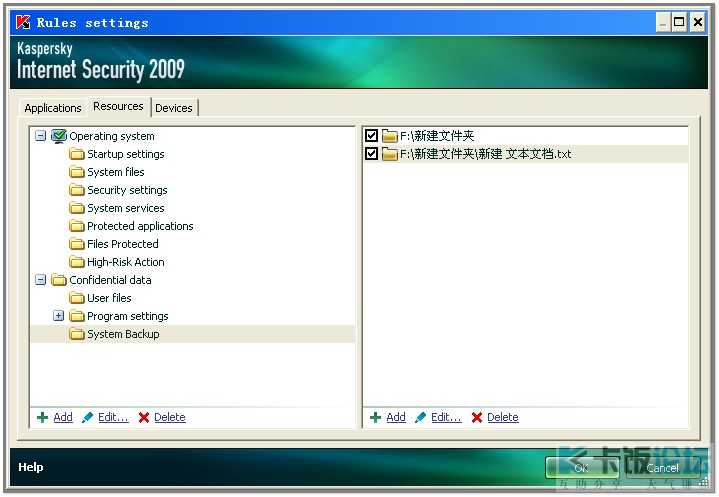The width and height of the screenshot is (719, 497).
Task: Switch to the Applications tab
Action: (x=53, y=108)
